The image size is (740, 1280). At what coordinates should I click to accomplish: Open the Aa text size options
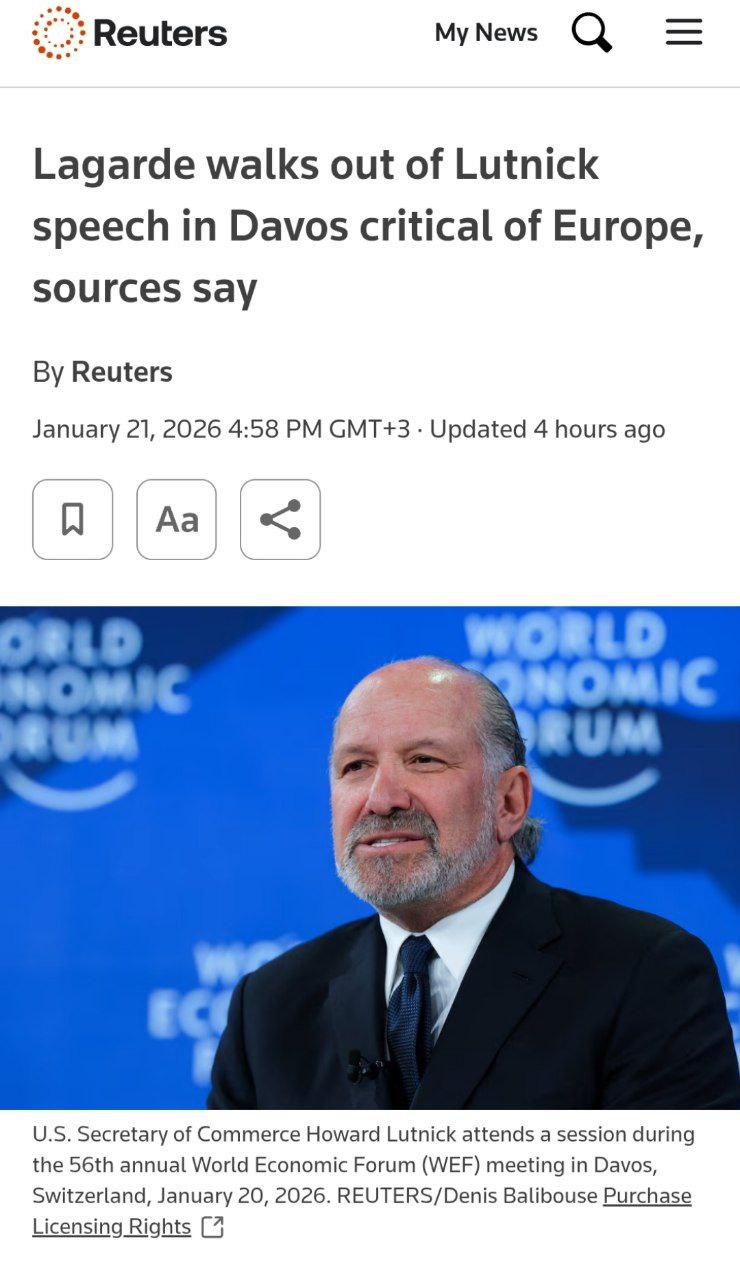click(177, 519)
